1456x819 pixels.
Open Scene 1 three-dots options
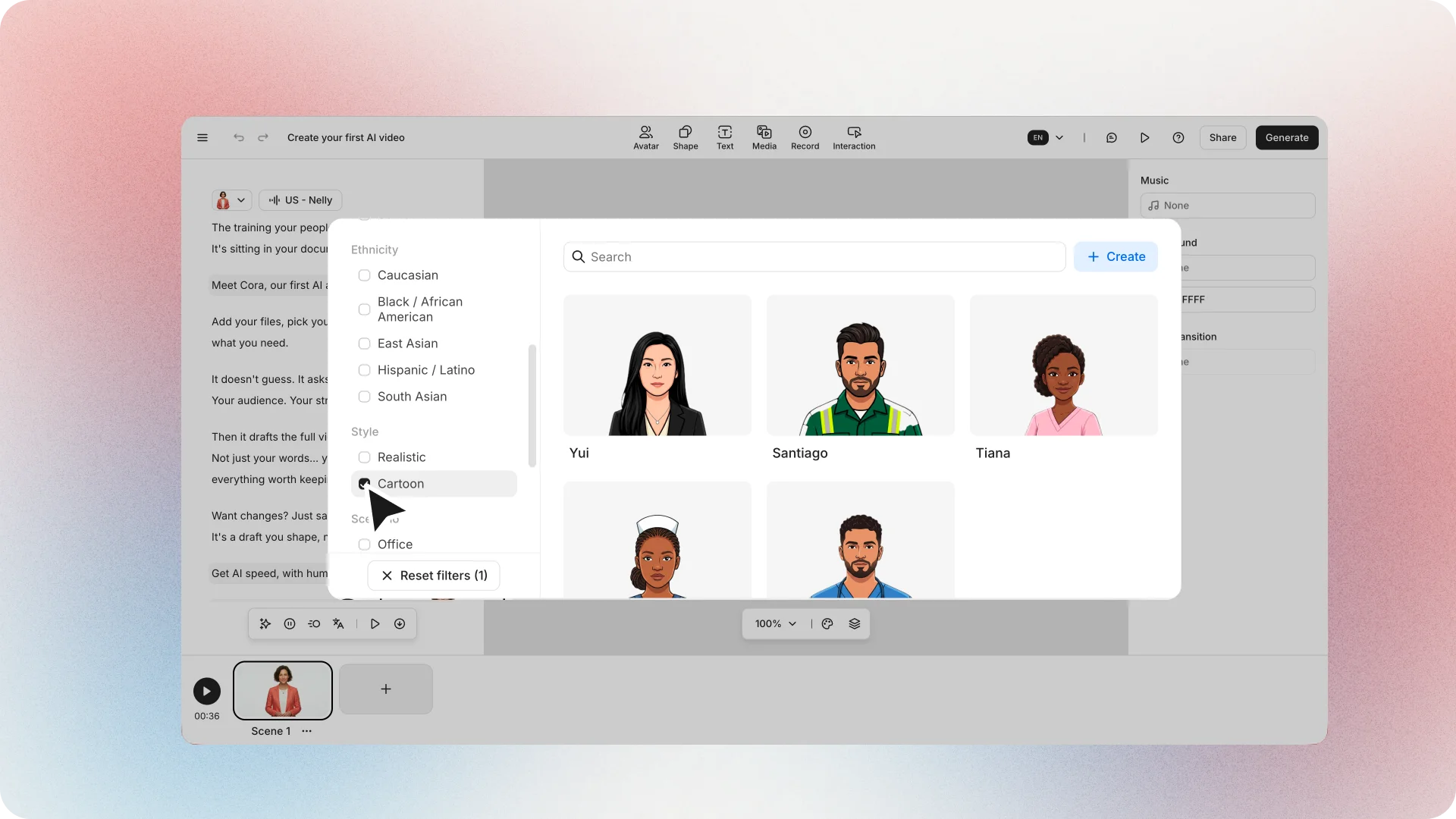[x=306, y=731]
